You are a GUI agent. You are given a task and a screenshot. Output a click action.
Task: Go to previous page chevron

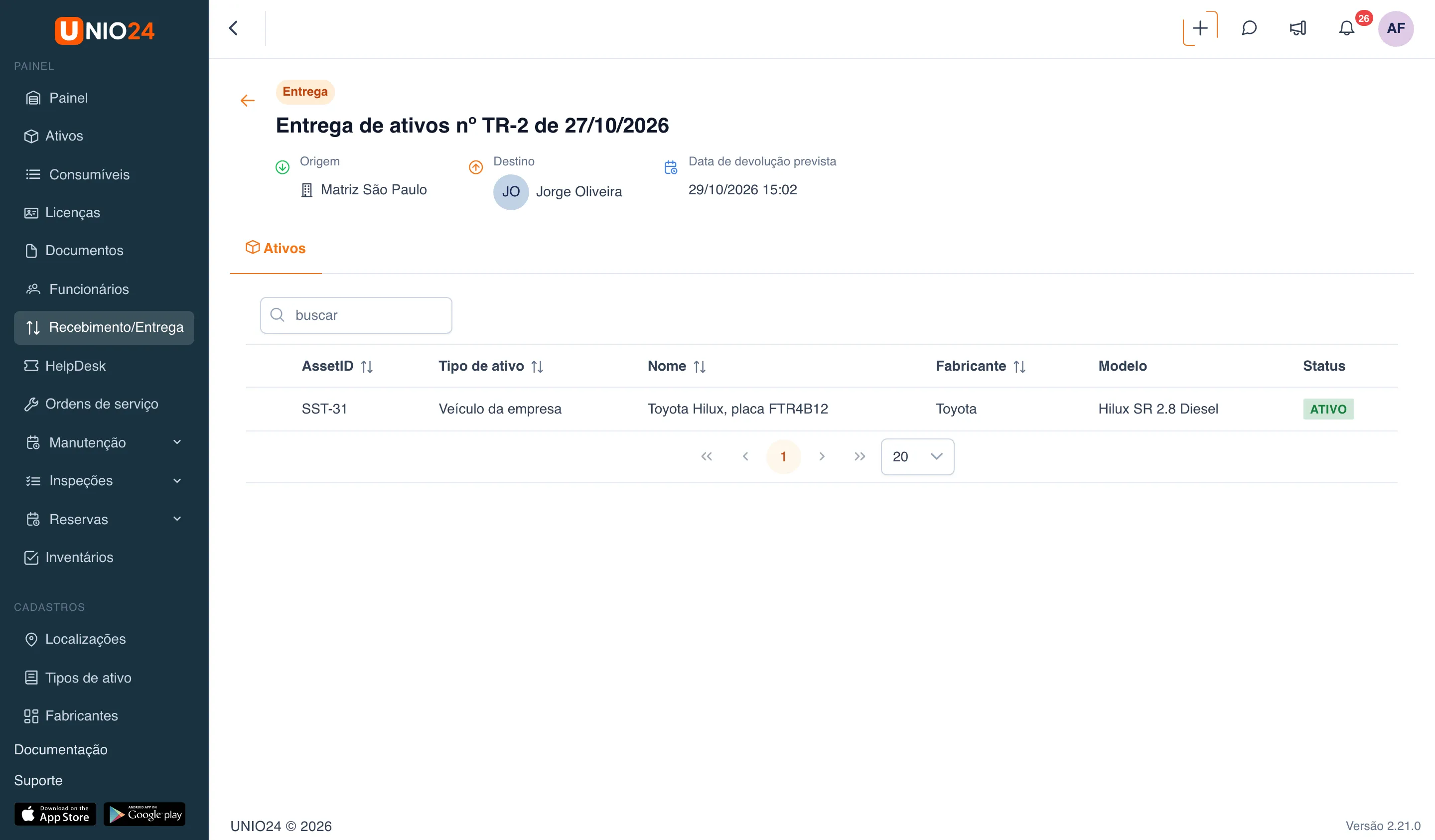745,456
